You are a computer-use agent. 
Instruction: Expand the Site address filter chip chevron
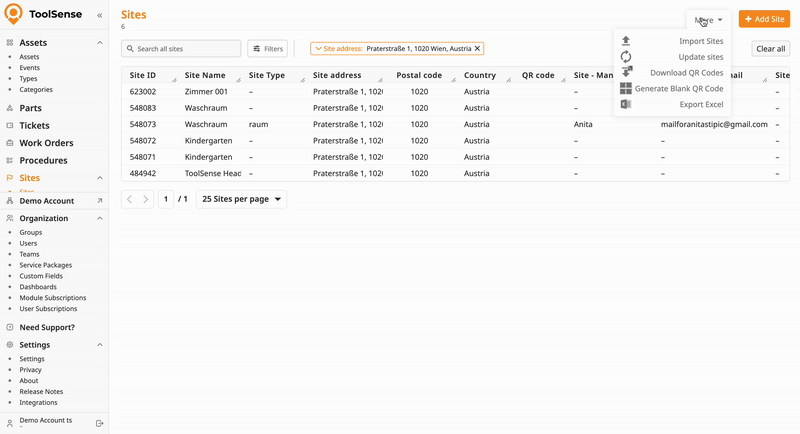pyautogui.click(x=318, y=48)
